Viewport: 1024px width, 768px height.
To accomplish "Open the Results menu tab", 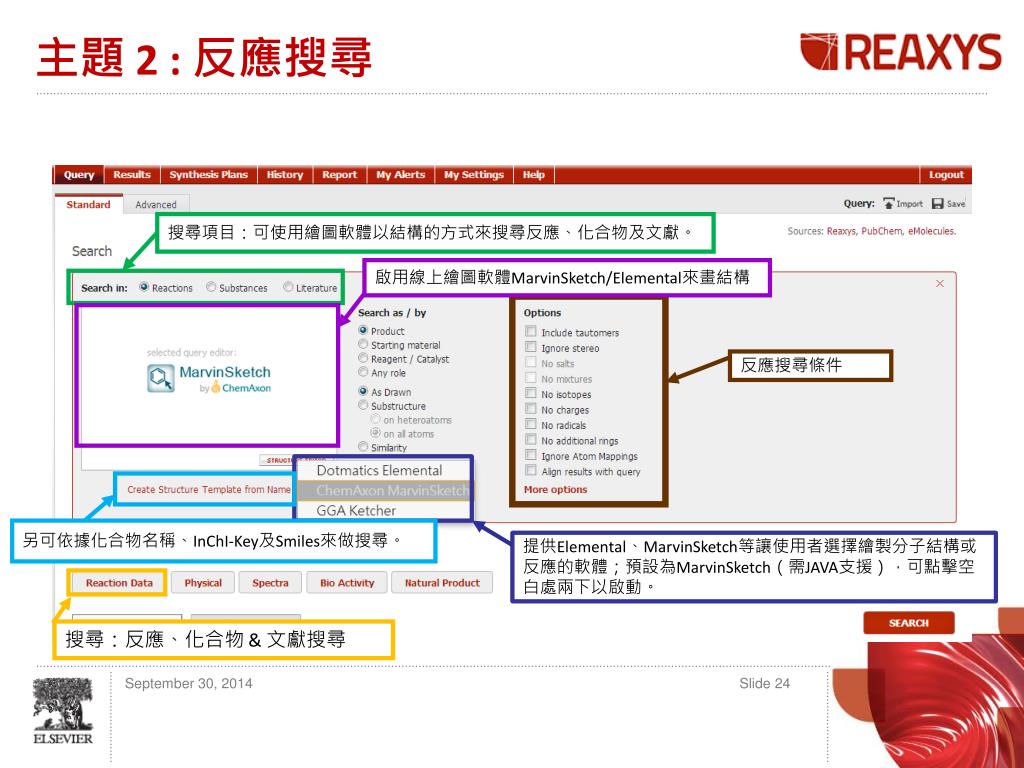I will coord(132,174).
